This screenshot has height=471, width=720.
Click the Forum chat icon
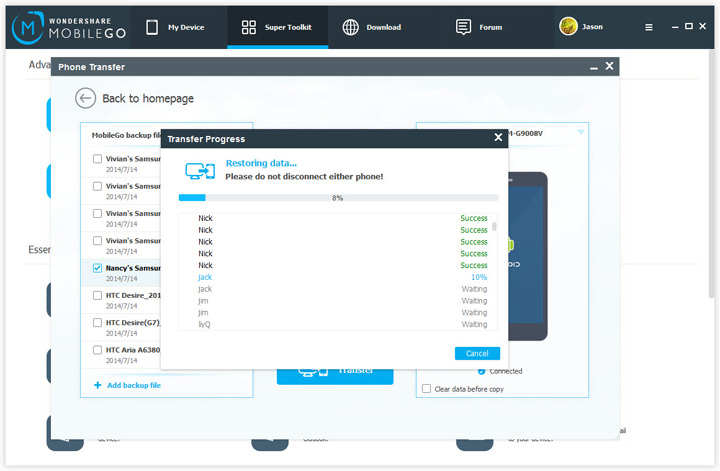pyautogui.click(x=463, y=27)
